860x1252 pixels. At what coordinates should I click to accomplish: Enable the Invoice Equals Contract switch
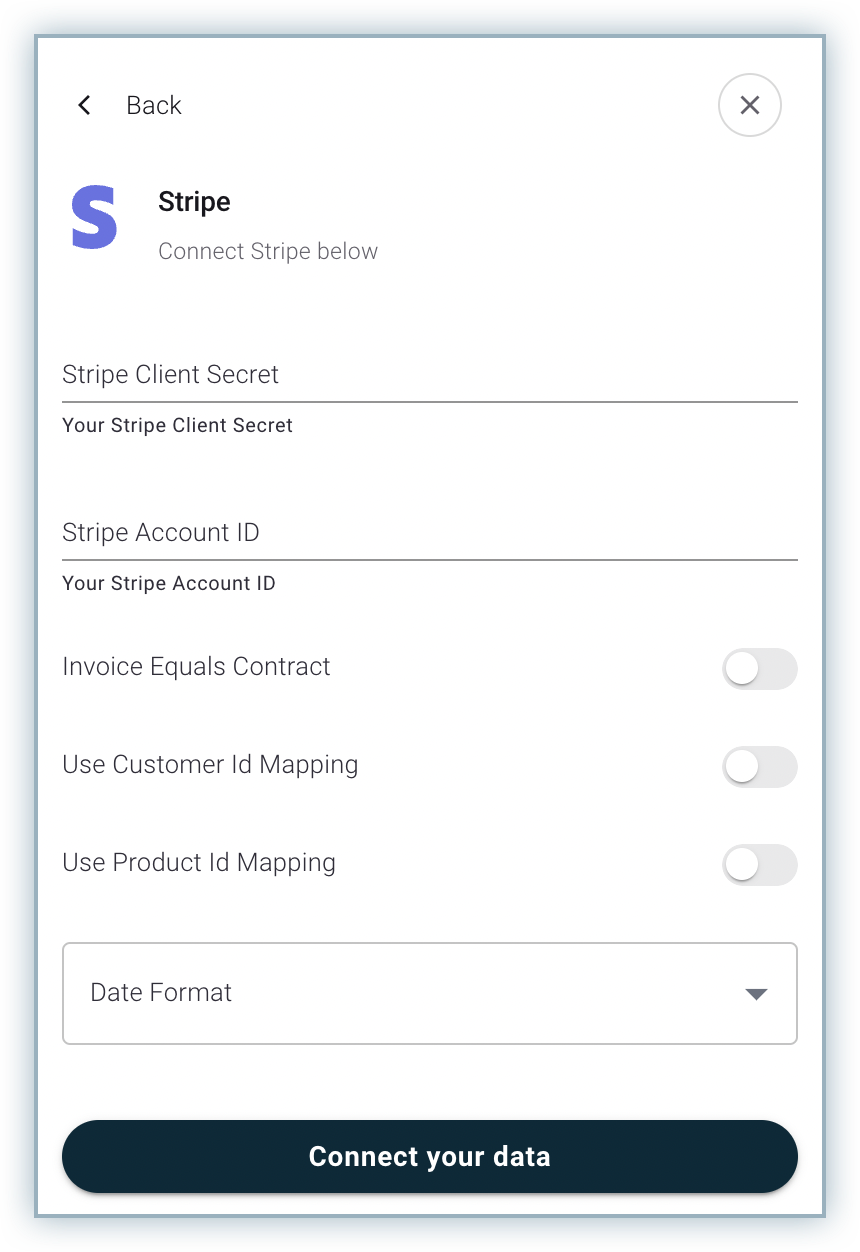tap(759, 669)
